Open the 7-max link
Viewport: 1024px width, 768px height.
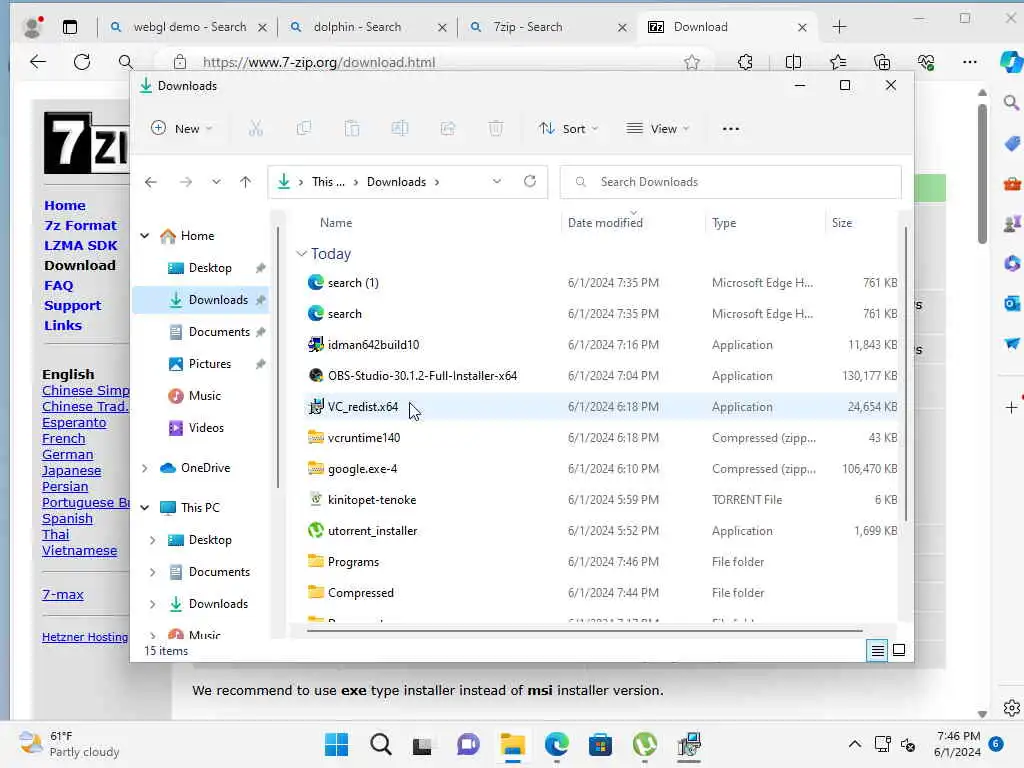coord(63,594)
